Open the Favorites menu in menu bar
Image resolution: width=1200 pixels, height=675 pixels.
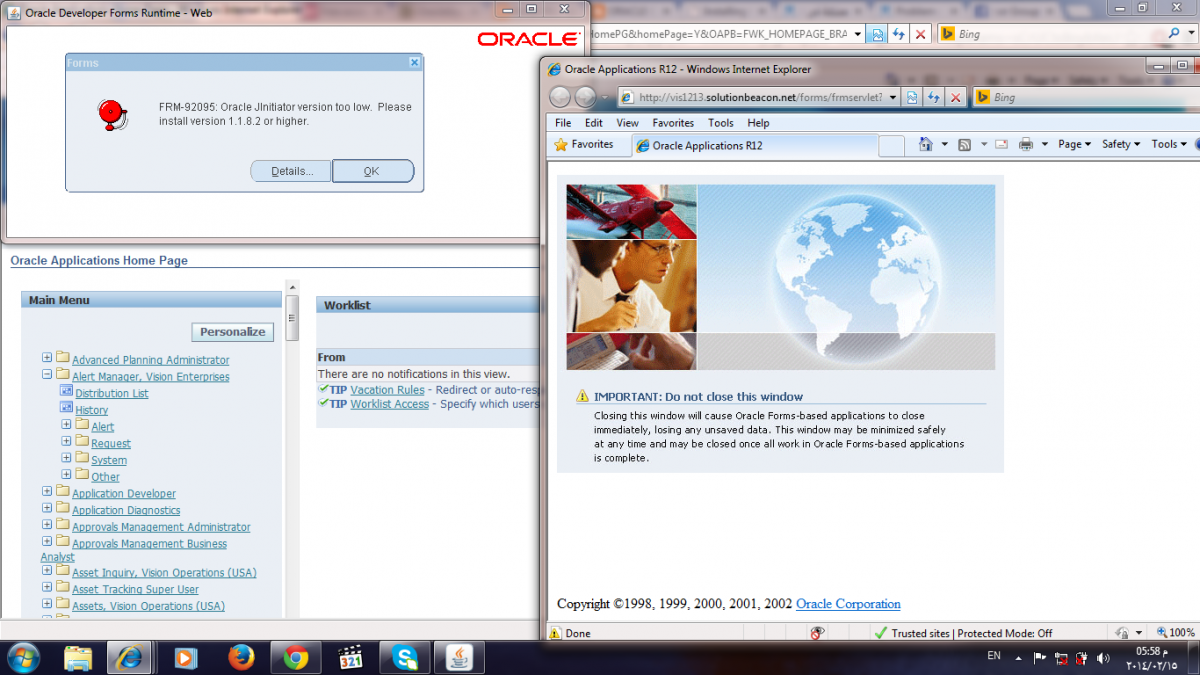(672, 123)
